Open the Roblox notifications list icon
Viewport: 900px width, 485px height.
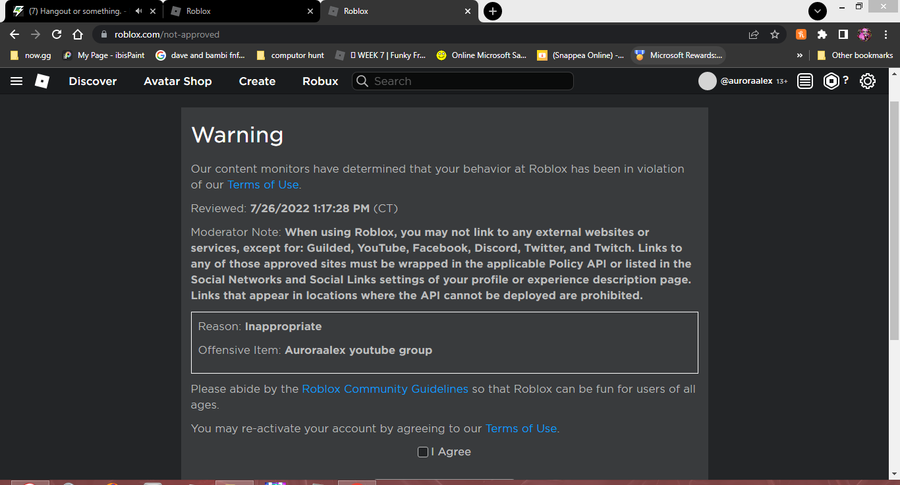(805, 81)
